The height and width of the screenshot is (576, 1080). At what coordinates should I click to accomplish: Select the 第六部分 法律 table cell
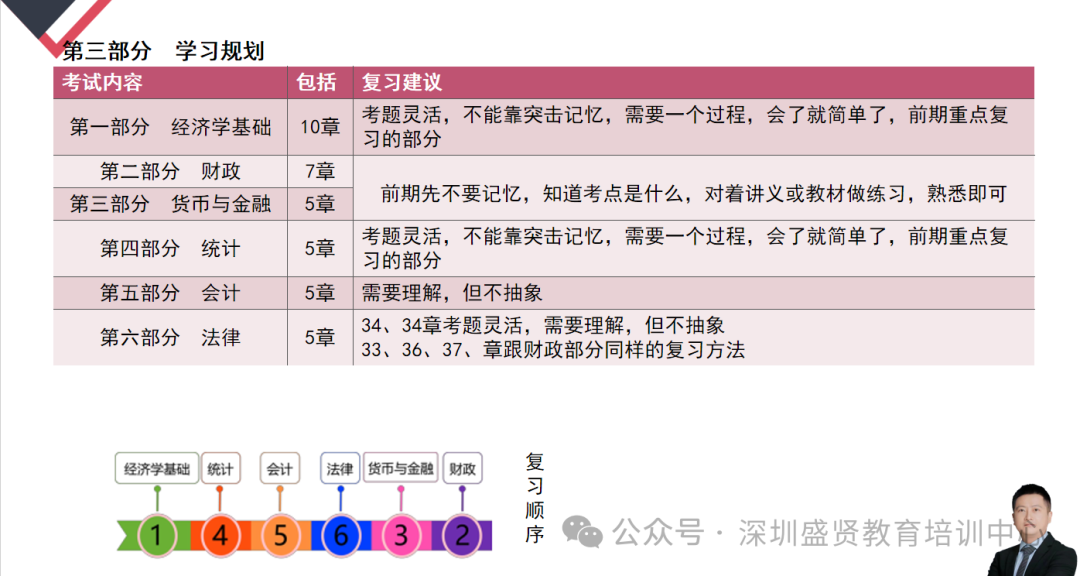(170, 338)
